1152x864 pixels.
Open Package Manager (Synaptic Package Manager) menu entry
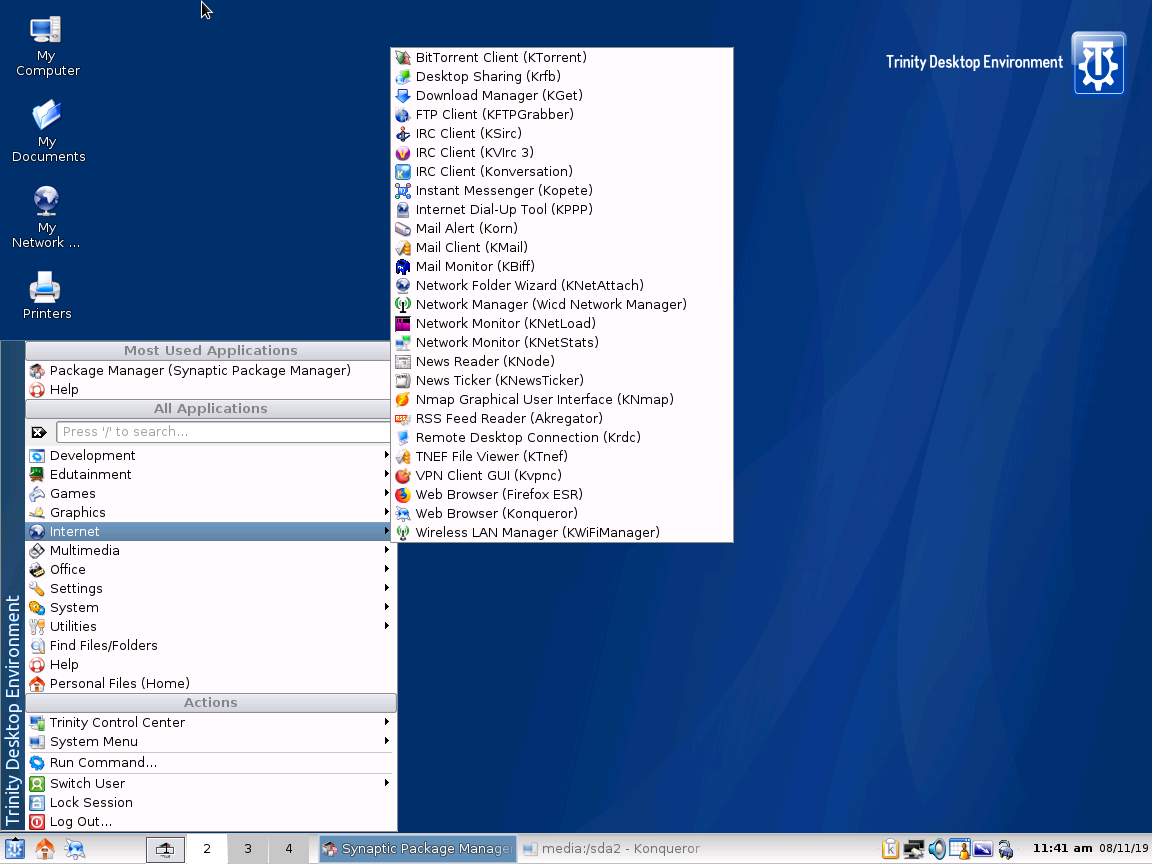209,370
